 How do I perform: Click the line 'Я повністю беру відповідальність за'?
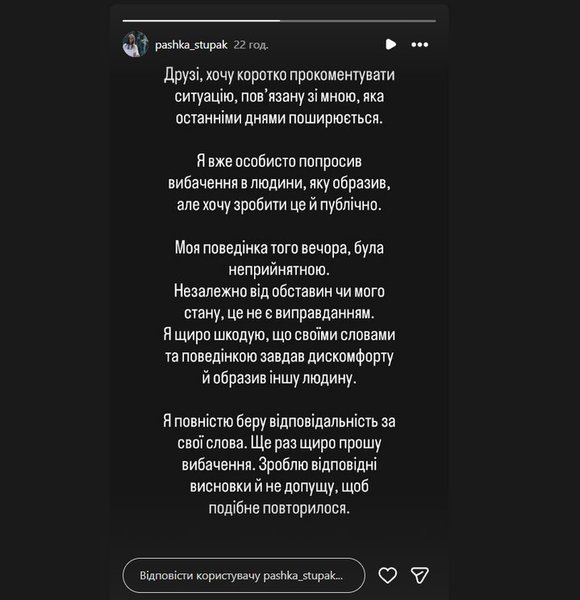pos(279,421)
